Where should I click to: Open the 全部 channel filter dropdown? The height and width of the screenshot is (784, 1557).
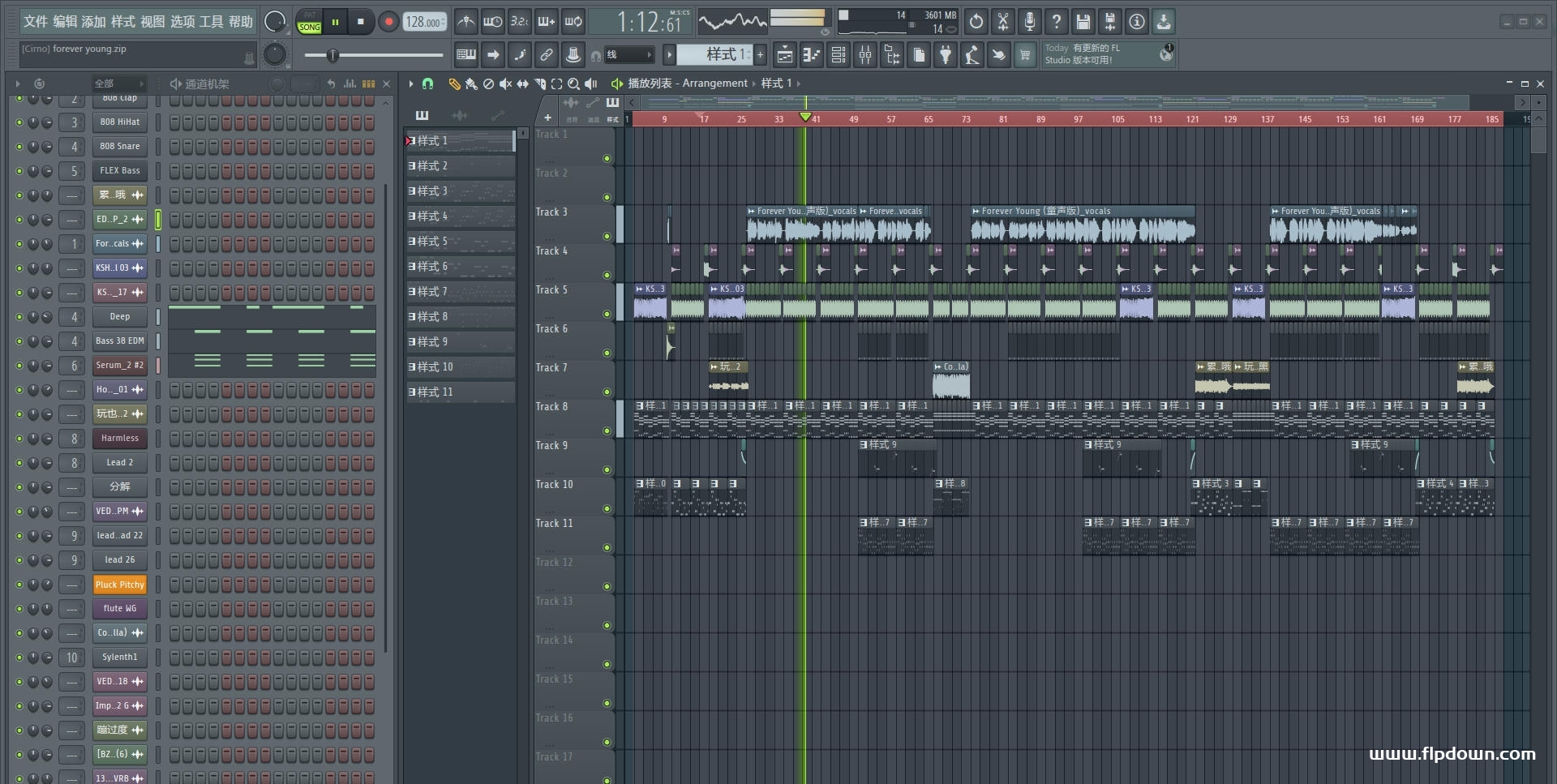pyautogui.click(x=118, y=84)
